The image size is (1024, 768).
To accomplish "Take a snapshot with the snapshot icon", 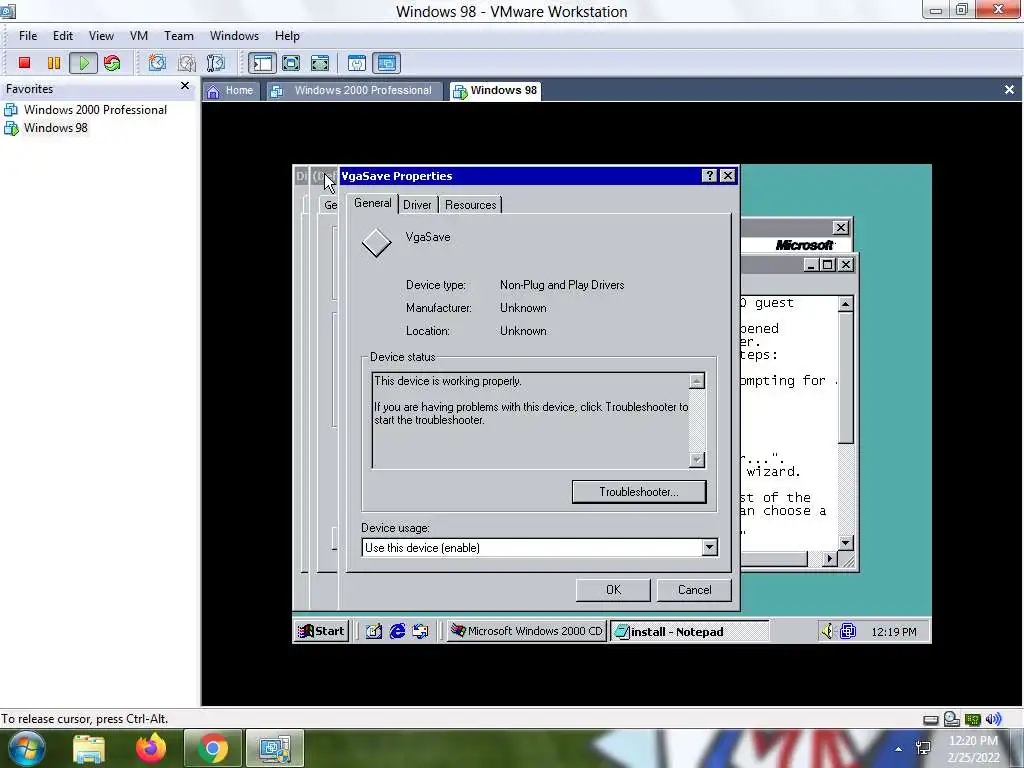I will pos(157,63).
